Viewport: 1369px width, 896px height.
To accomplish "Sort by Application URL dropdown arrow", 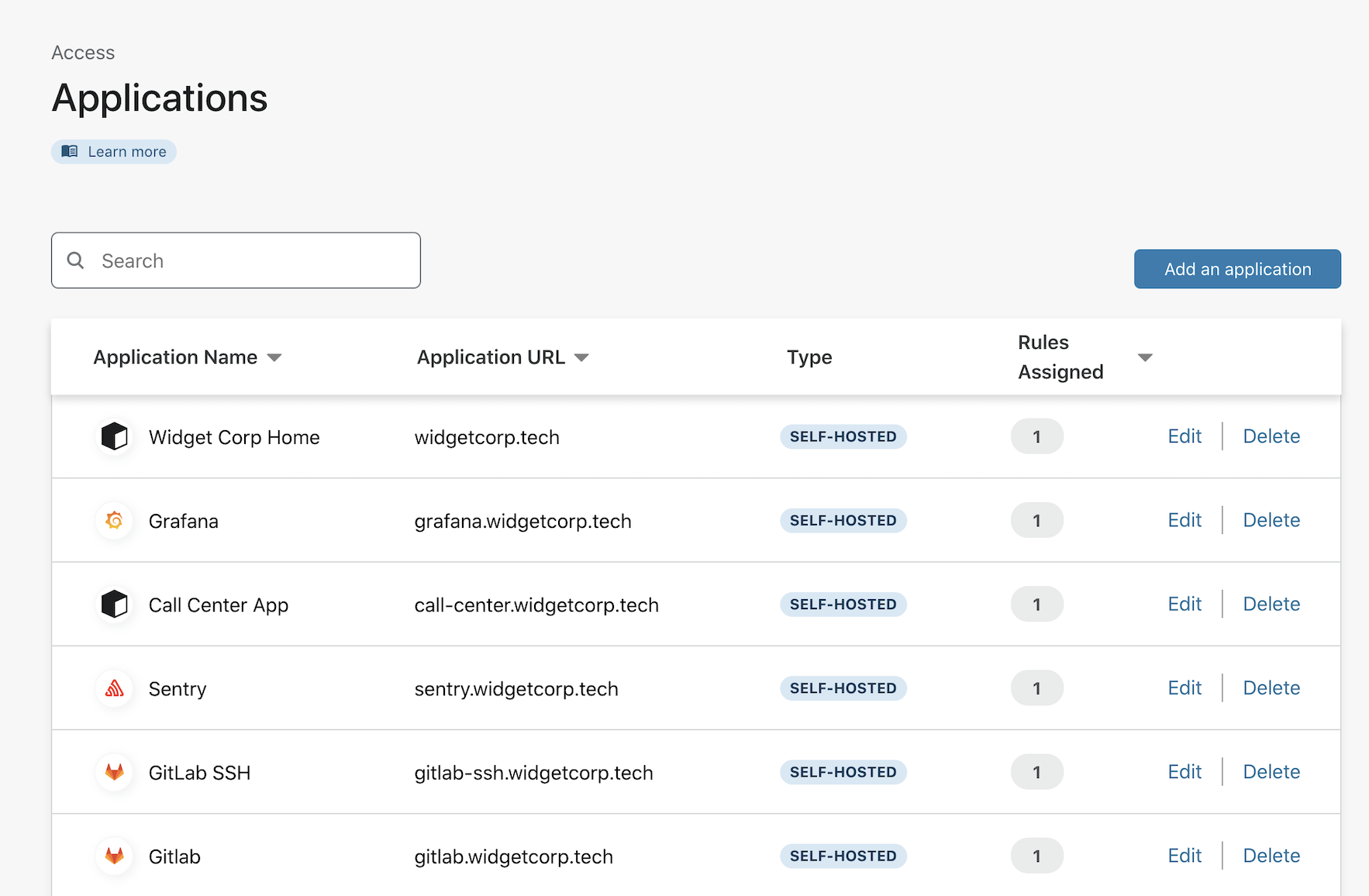I will pos(581,357).
